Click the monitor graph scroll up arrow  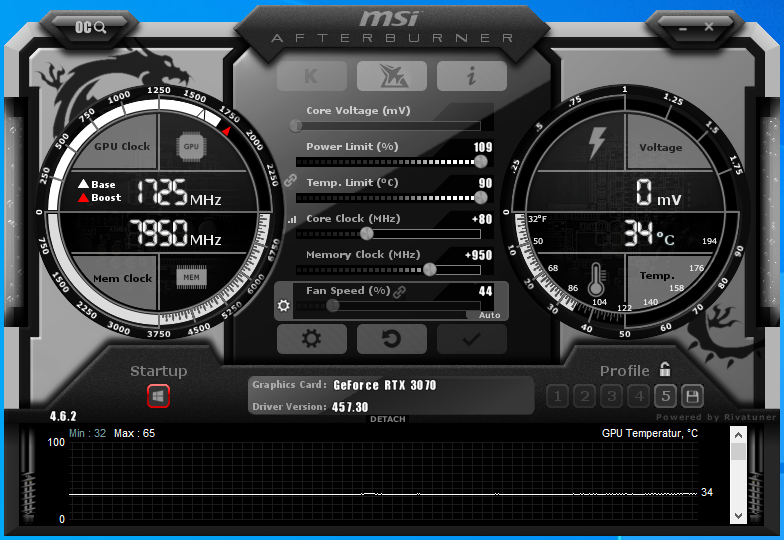[738, 435]
